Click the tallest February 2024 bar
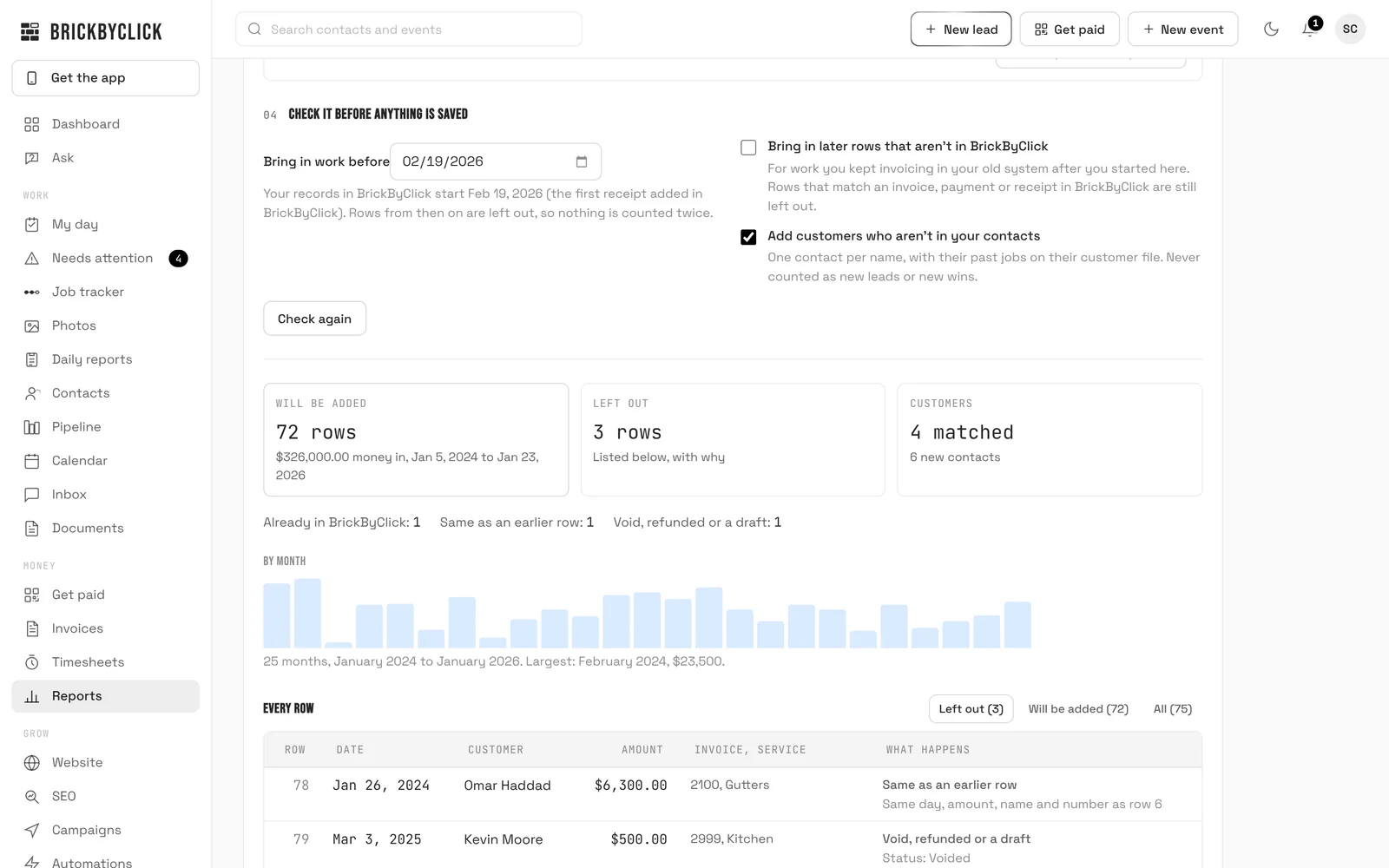This screenshot has width=1389, height=868. point(307,614)
